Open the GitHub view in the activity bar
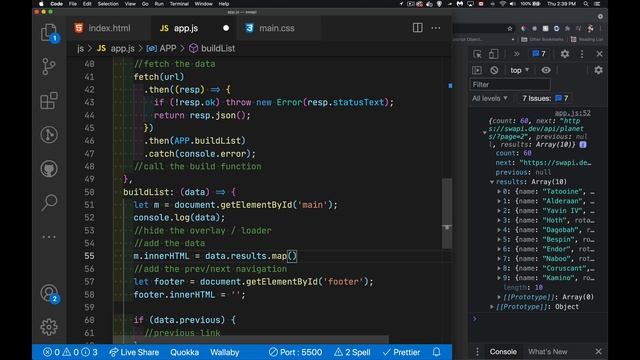Image resolution: width=640 pixels, height=360 pixels. pos(49,169)
